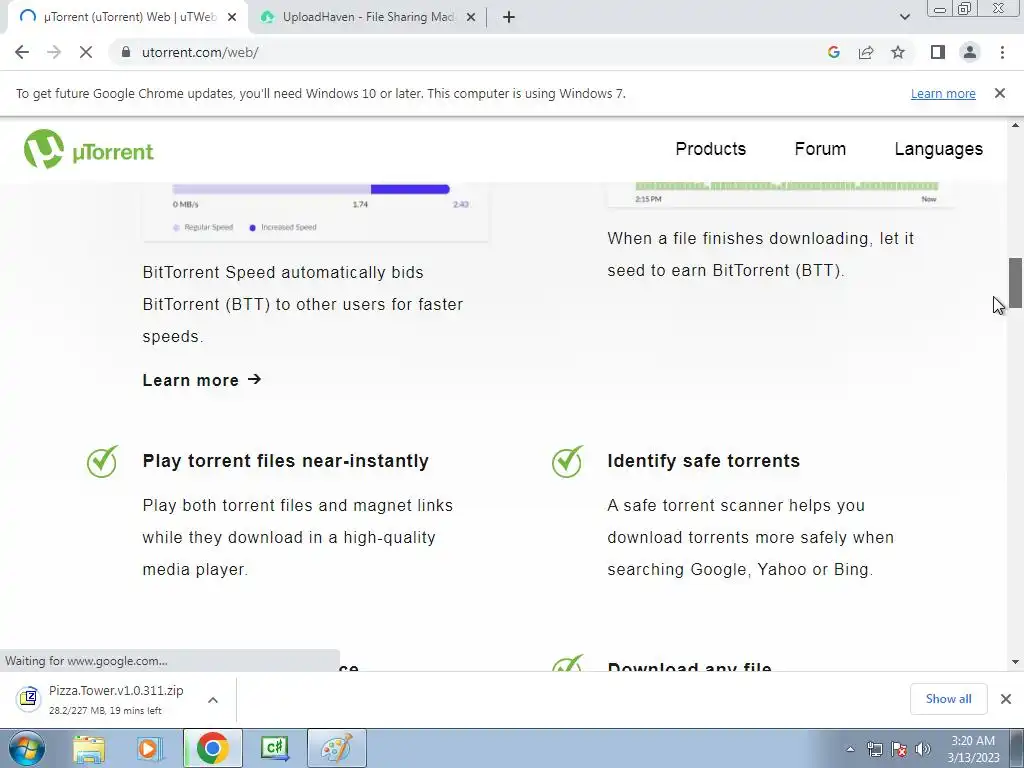The width and height of the screenshot is (1024, 768).
Task: Open the Chrome three-dot menu
Action: pyautogui.click(x=1002, y=52)
